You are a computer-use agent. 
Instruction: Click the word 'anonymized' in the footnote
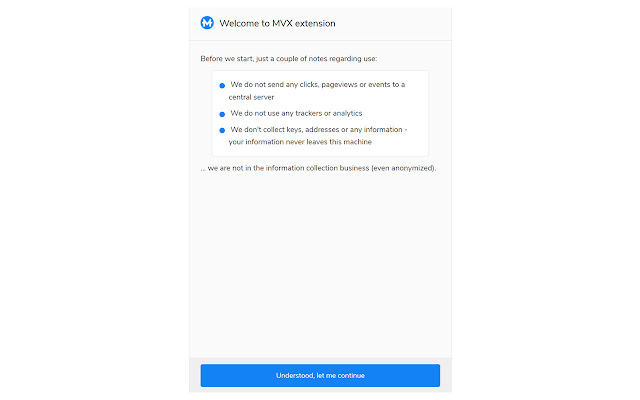point(412,168)
